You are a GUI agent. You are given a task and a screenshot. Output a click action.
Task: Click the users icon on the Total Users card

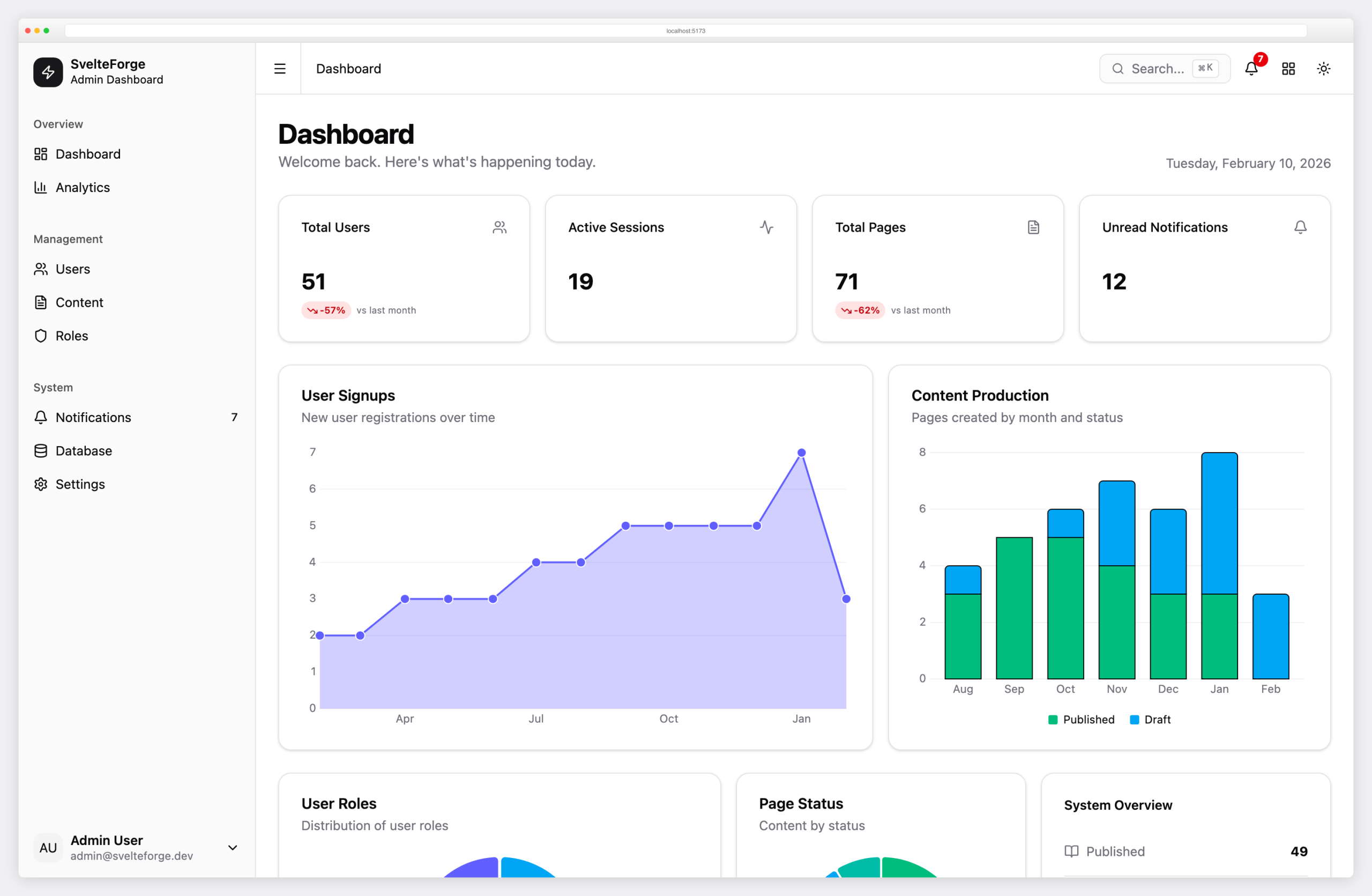pyautogui.click(x=499, y=227)
